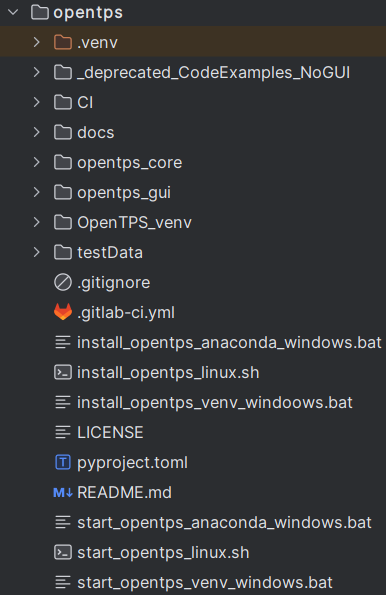Collapse the opentps root folder

[x=13, y=12]
